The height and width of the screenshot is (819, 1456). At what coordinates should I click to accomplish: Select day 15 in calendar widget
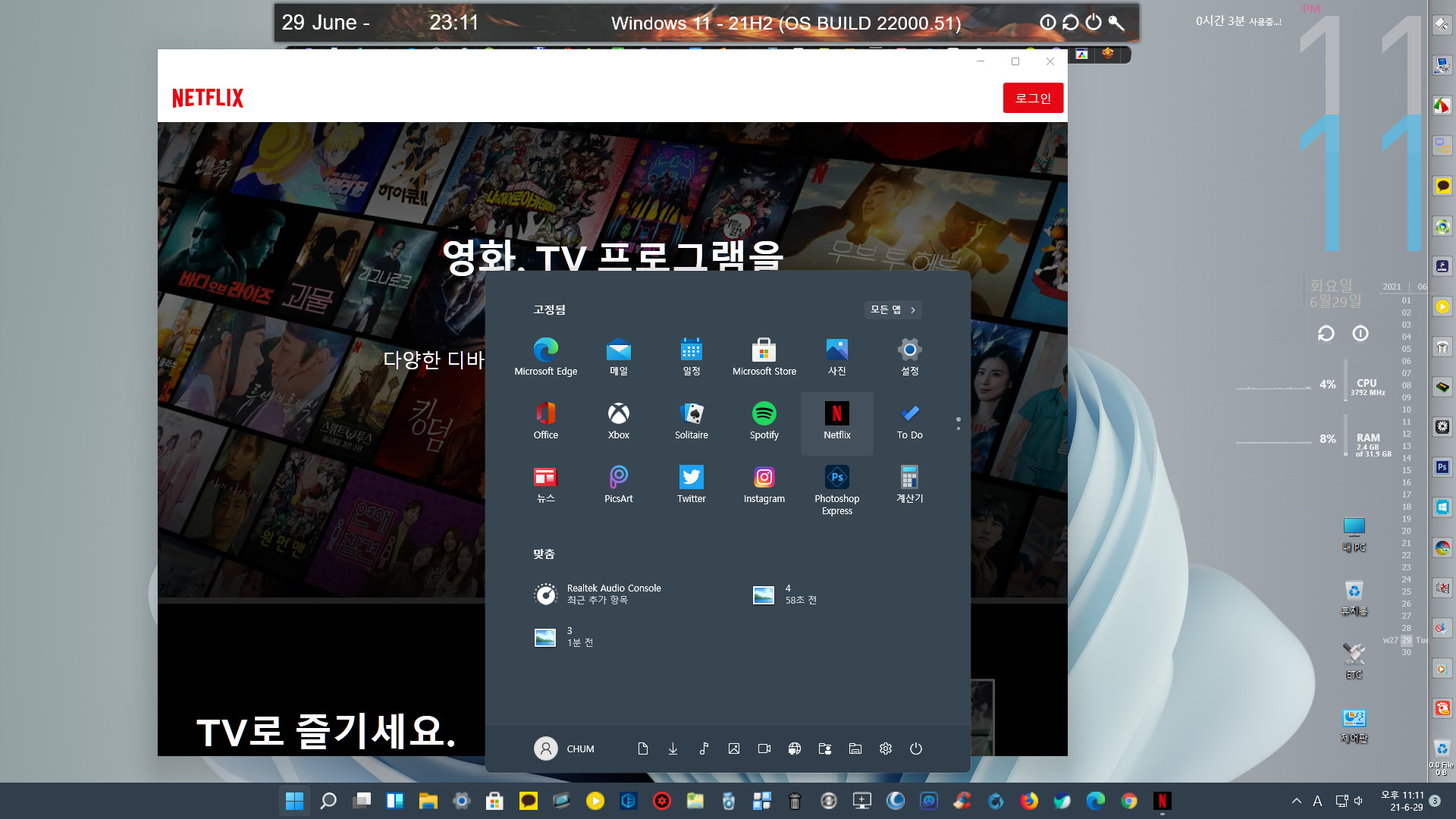tap(1407, 470)
